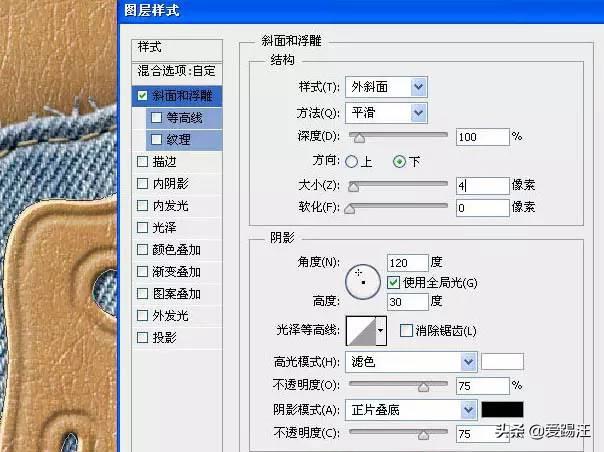Click the shadow 不透明度(C) slider handle
The height and width of the screenshot is (452, 604).
[x=423, y=435]
